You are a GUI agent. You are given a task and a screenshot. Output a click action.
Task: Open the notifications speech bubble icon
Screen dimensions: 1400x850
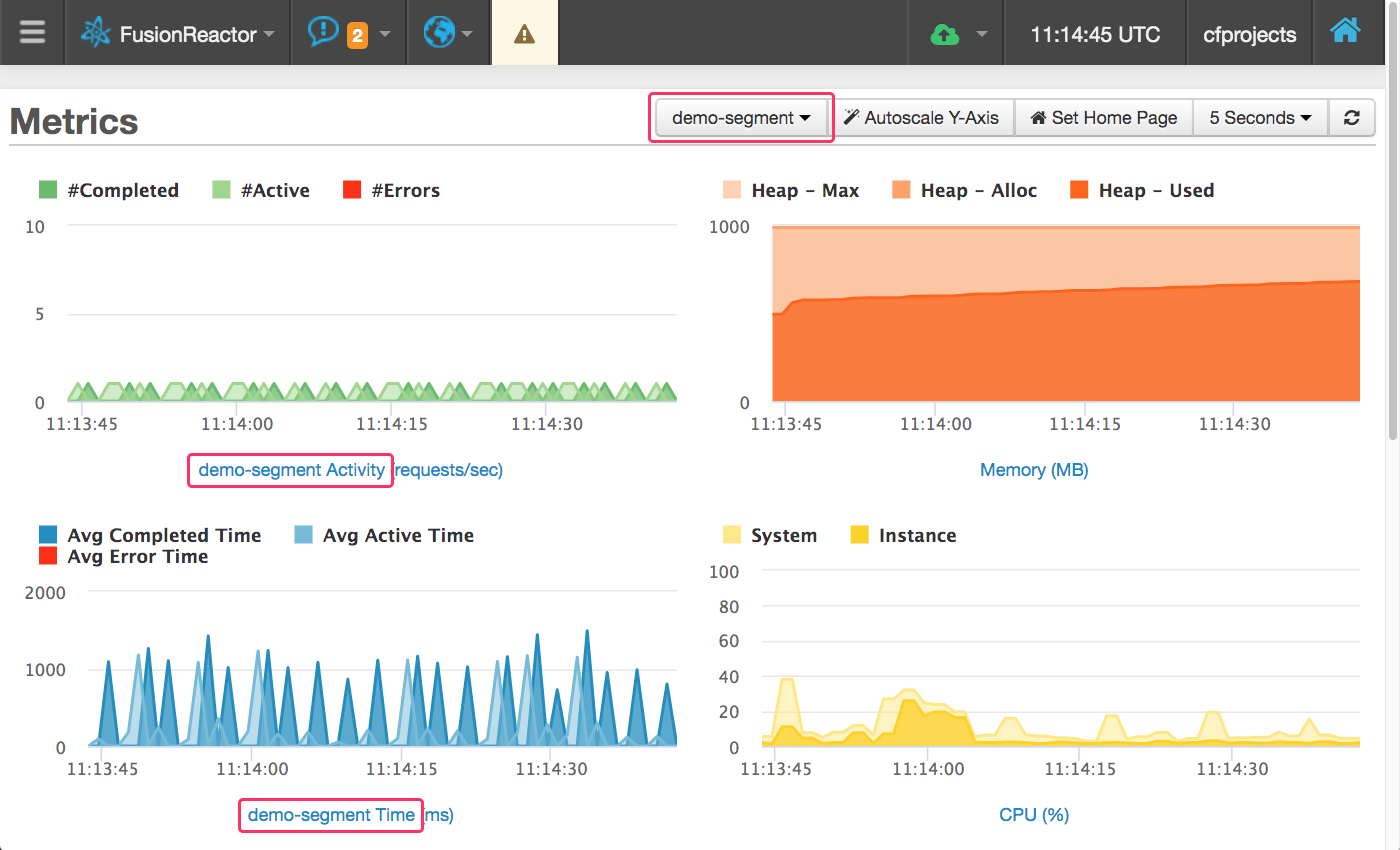point(323,33)
